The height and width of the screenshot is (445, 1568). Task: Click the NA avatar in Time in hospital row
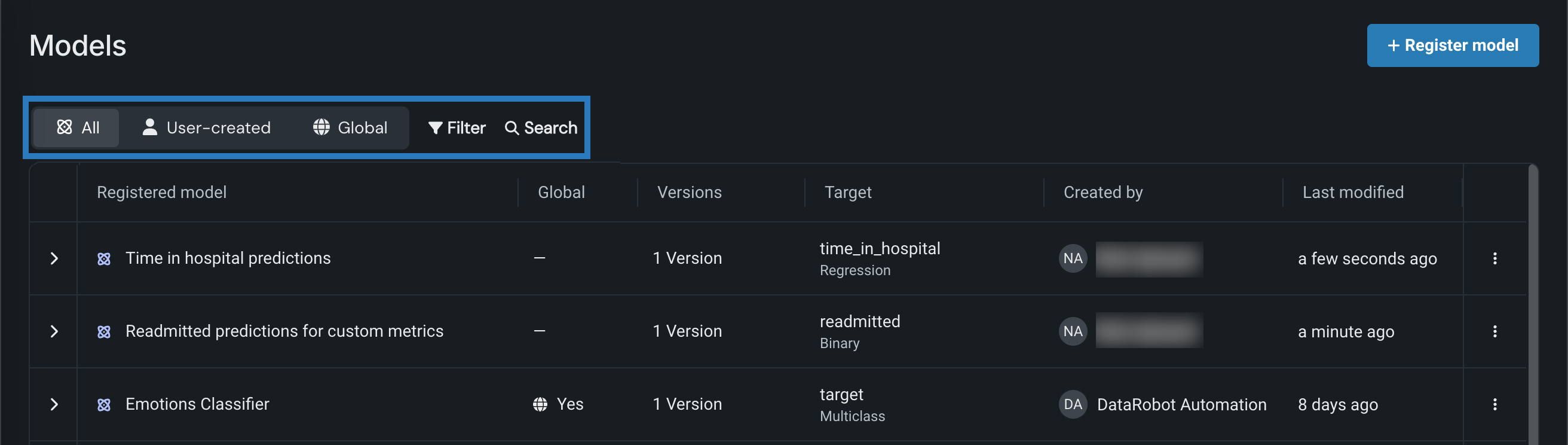[1073, 258]
